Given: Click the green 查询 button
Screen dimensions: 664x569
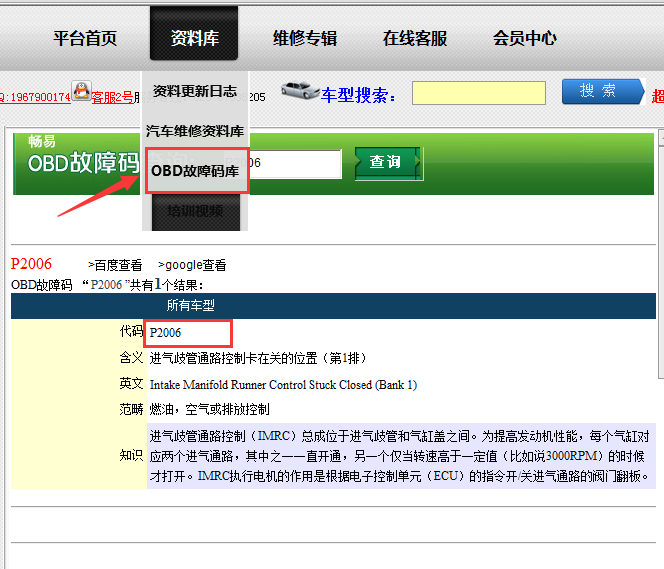Looking at the screenshot, I should point(388,163).
